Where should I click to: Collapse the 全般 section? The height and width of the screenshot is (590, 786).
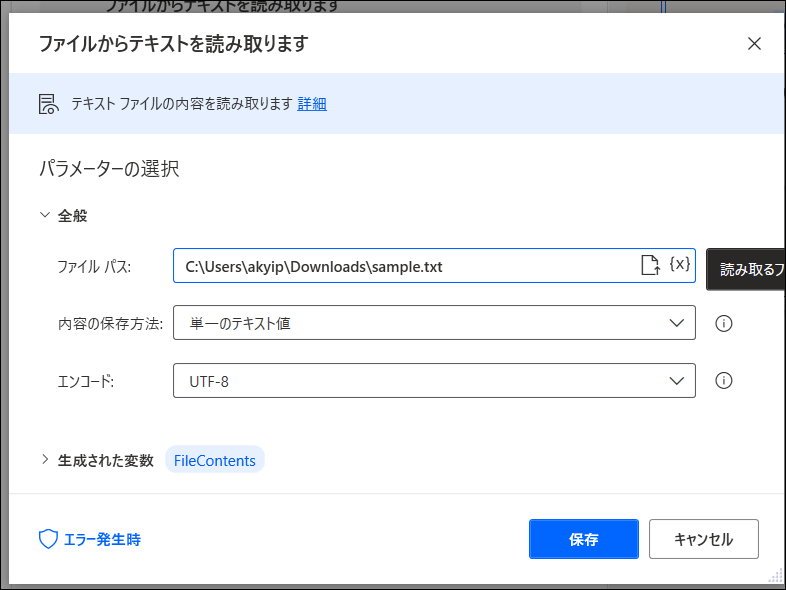pyautogui.click(x=45, y=215)
